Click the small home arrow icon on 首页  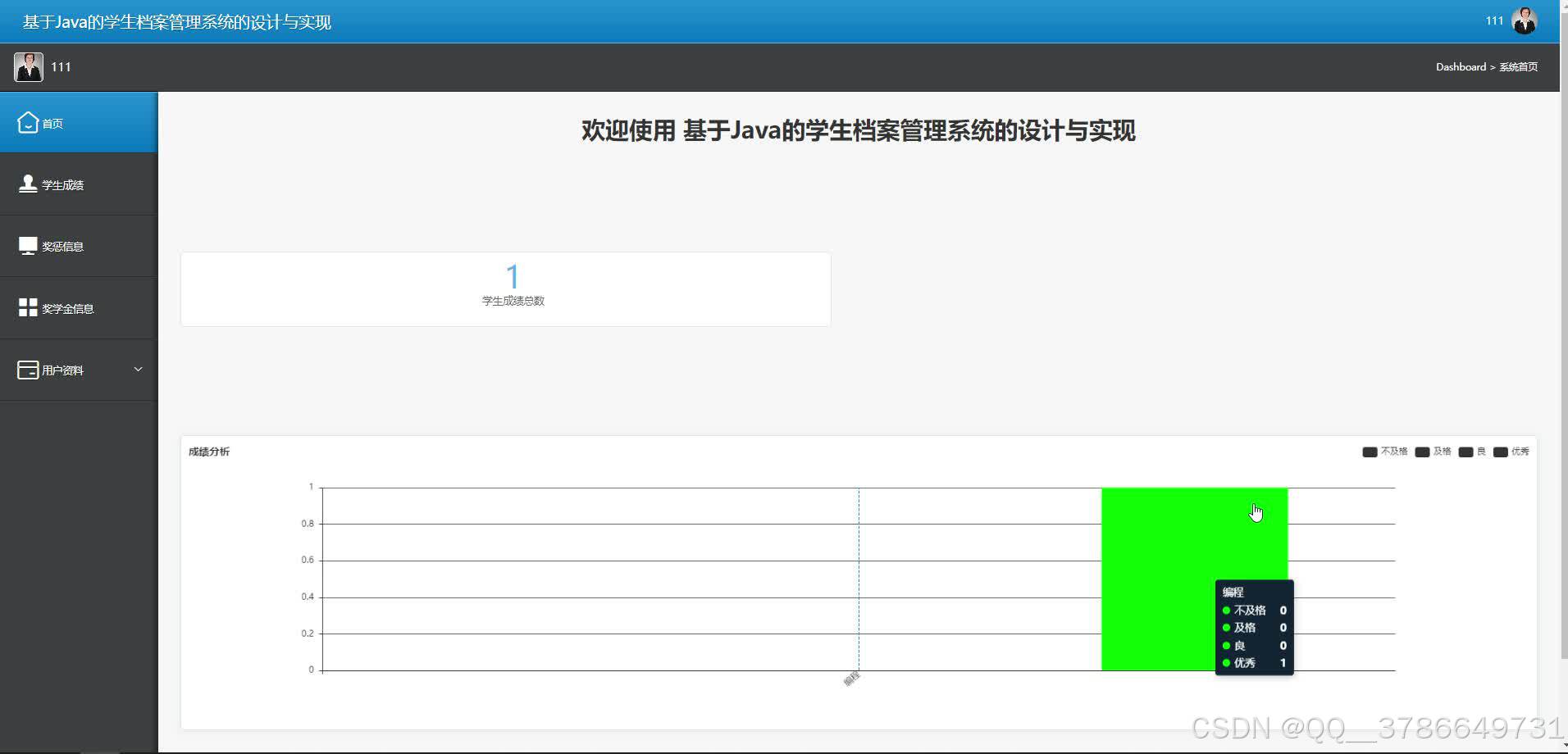(x=28, y=121)
